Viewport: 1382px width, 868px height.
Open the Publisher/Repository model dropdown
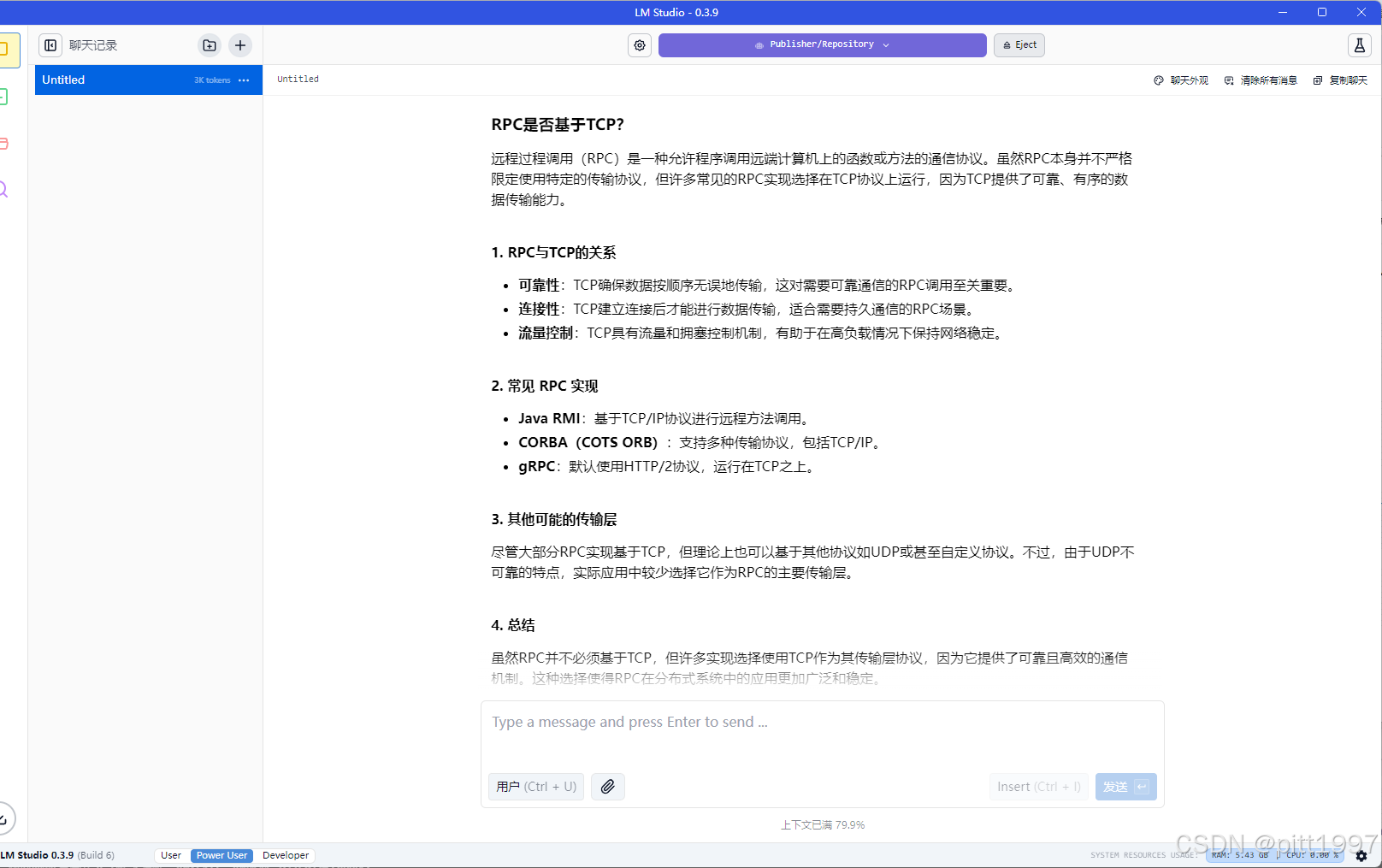point(822,45)
